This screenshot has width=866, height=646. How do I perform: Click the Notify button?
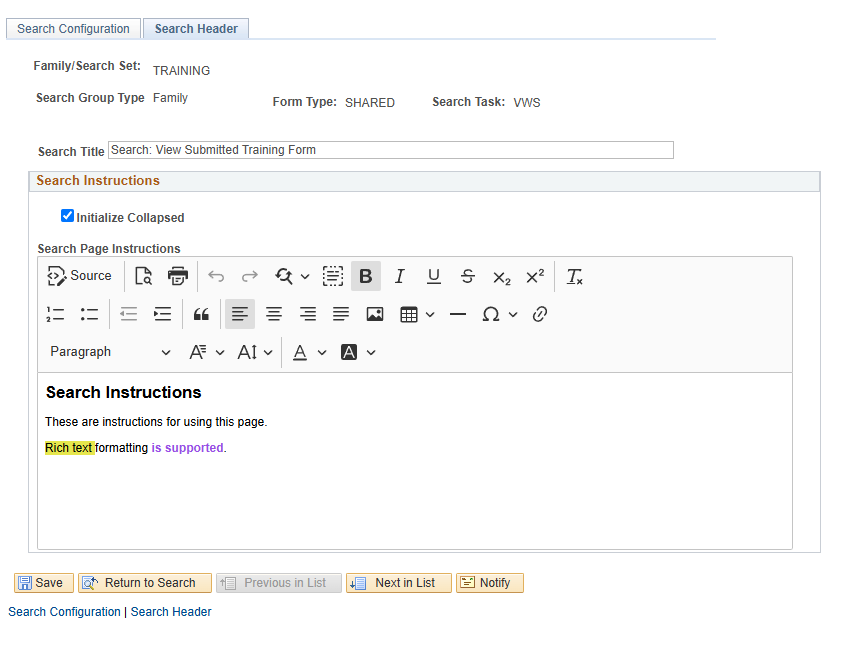(x=490, y=583)
